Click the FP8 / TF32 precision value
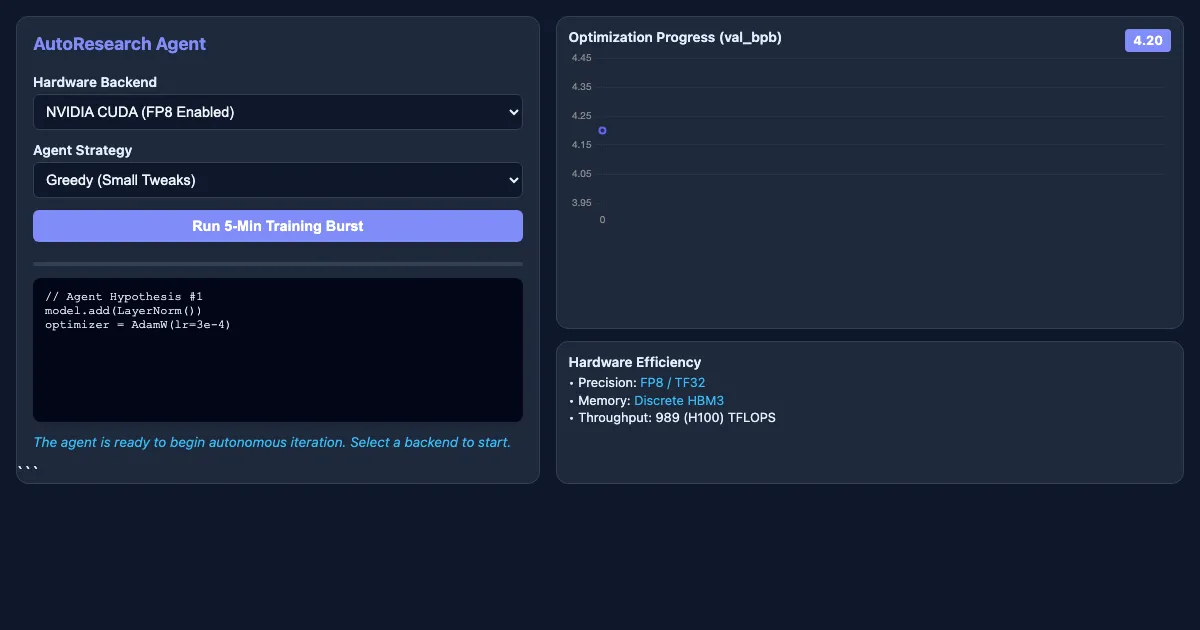 coord(673,382)
